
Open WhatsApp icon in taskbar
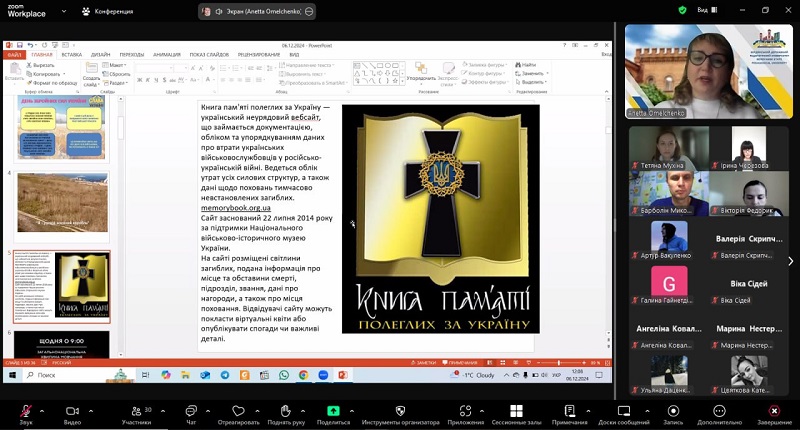pyautogui.click(x=284, y=375)
